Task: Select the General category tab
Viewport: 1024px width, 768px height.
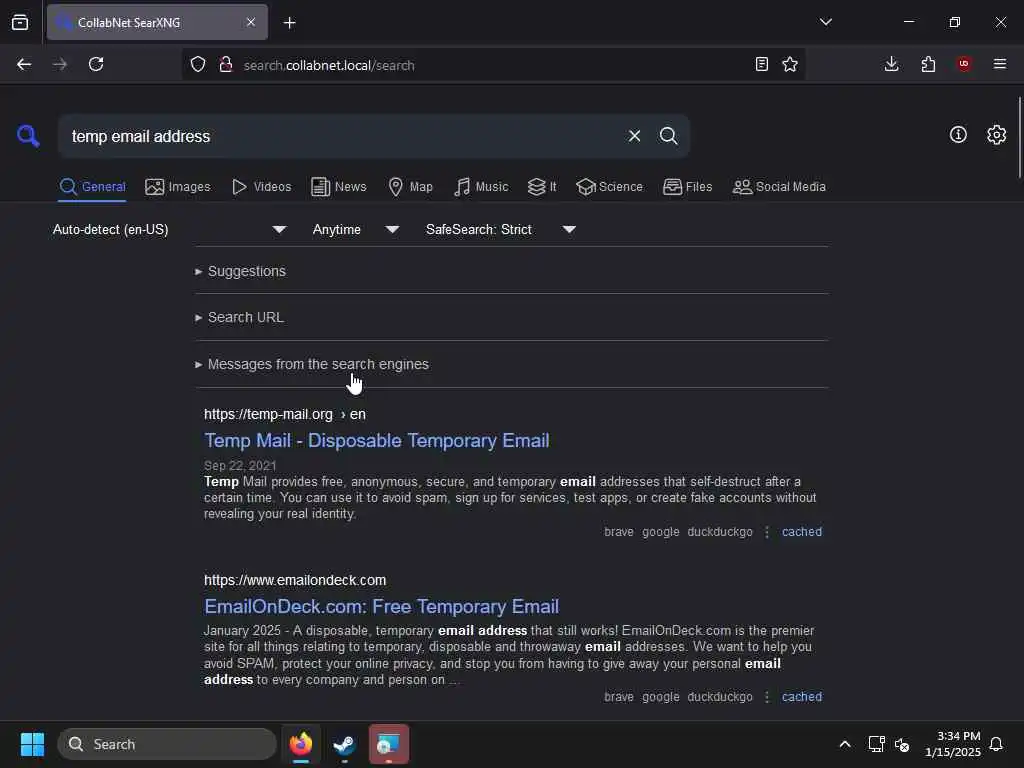Action: [92, 187]
